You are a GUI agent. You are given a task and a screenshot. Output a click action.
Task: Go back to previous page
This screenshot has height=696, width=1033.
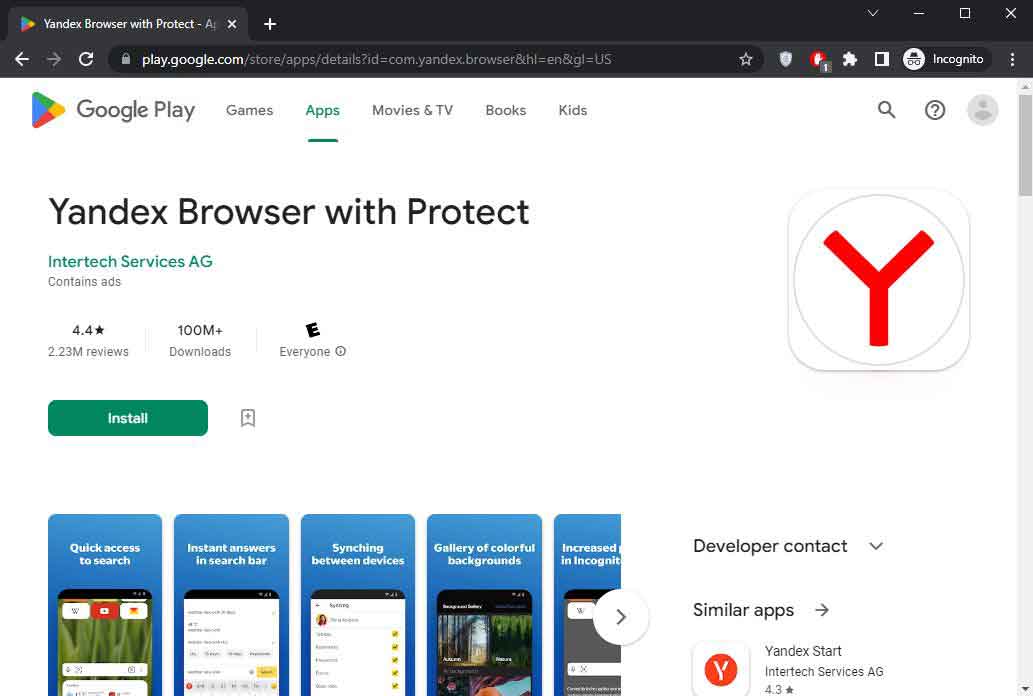click(x=22, y=59)
